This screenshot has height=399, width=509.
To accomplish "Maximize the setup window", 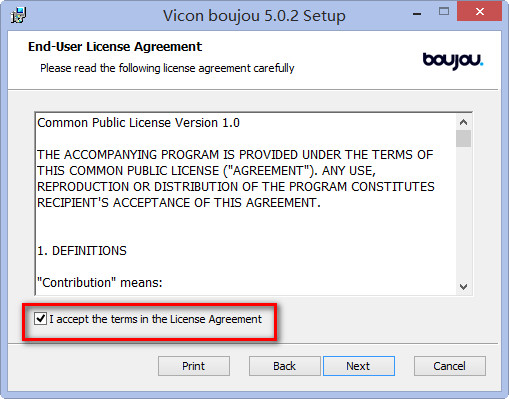I will tap(444, 12).
